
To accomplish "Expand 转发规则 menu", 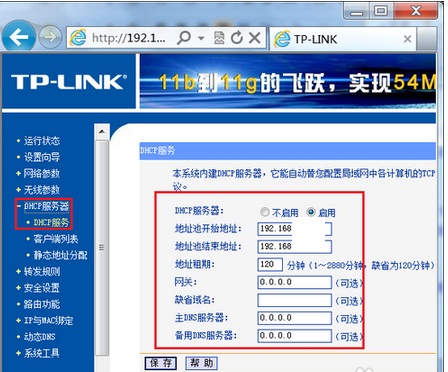I will pyautogui.click(x=42, y=271).
